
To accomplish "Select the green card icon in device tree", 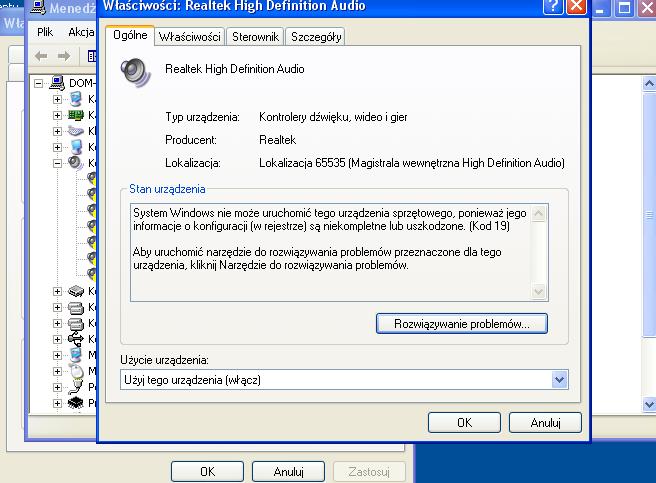I will (x=76, y=115).
